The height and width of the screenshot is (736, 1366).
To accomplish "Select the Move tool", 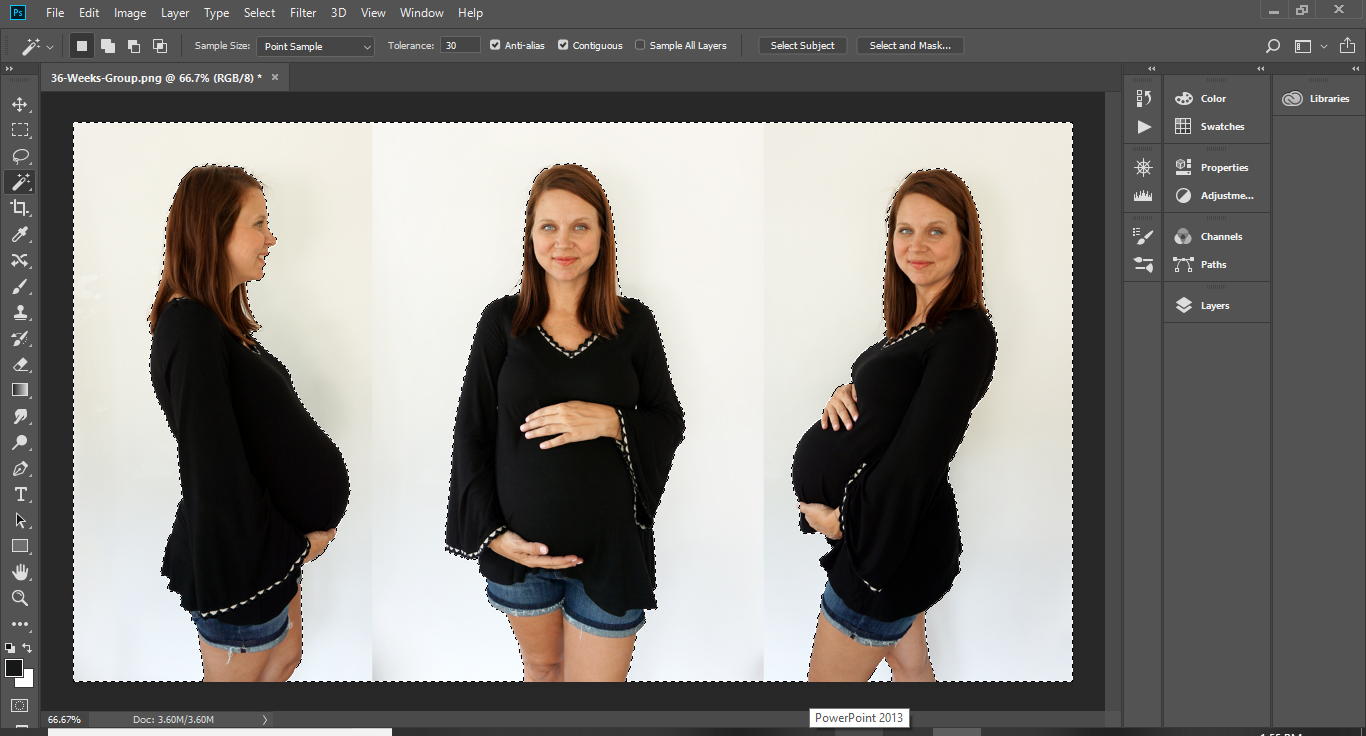I will (x=20, y=104).
